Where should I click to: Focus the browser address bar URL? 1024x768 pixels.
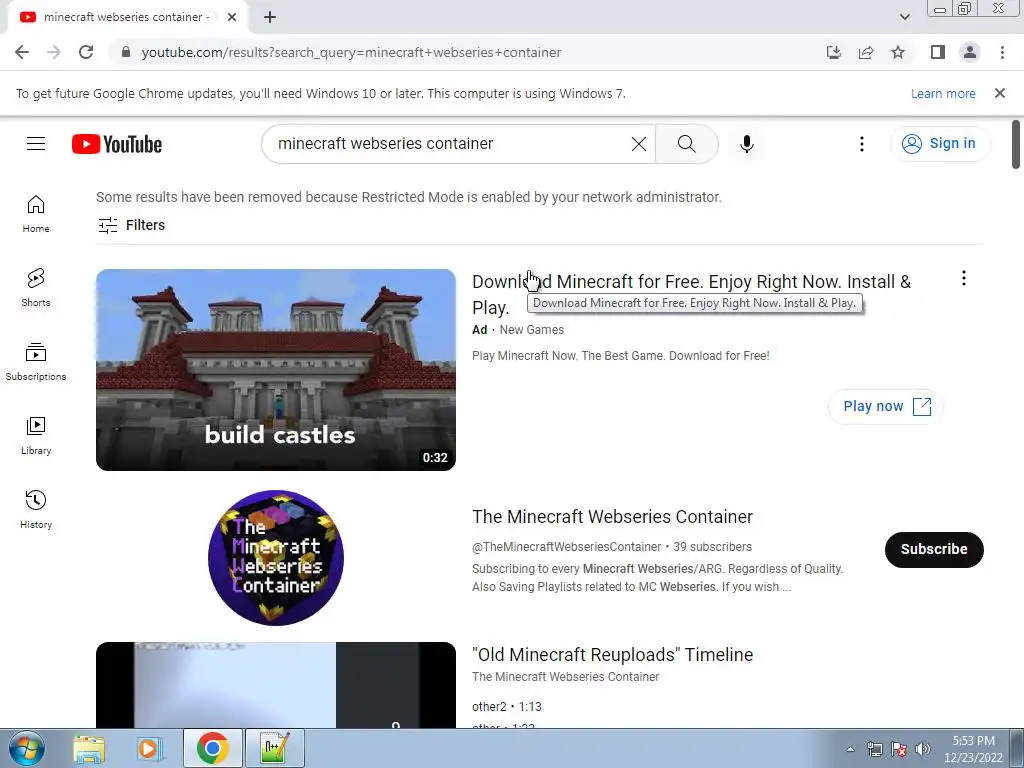tap(351, 52)
